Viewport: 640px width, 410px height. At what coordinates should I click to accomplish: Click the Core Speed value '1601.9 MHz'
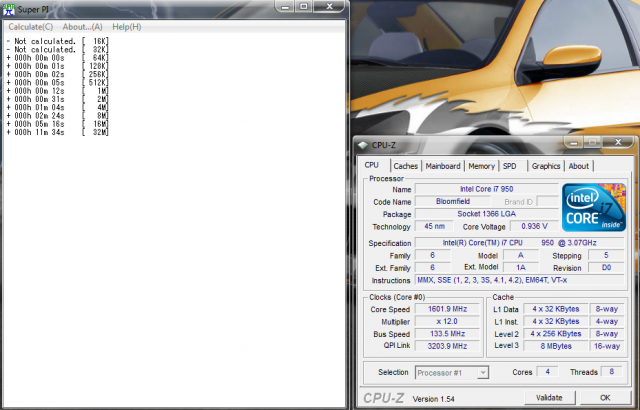[447, 309]
